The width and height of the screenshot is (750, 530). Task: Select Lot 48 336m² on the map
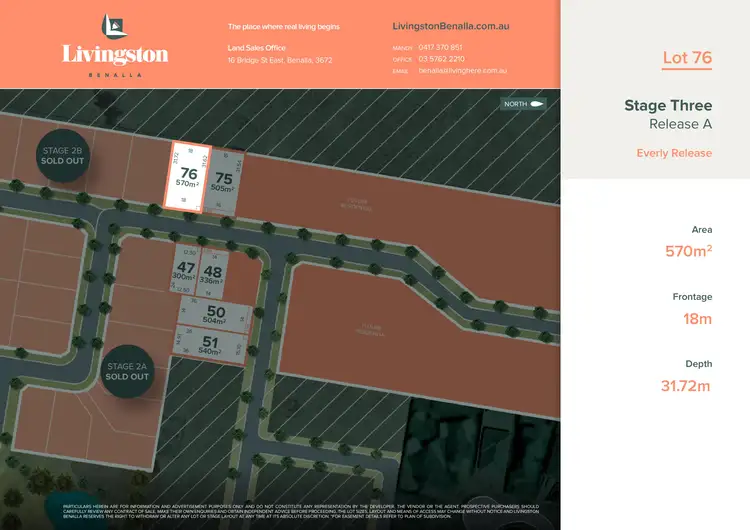[x=212, y=274]
